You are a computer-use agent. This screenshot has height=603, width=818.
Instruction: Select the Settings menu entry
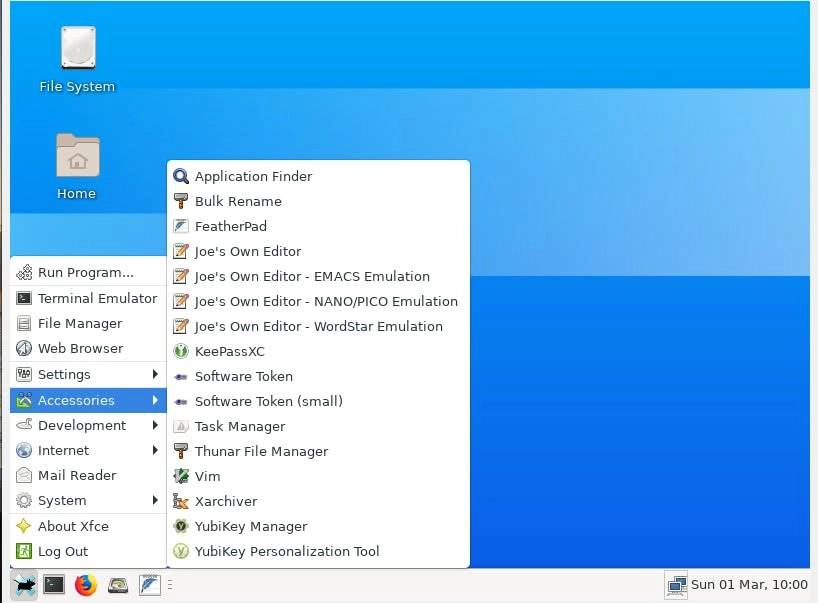pos(88,374)
